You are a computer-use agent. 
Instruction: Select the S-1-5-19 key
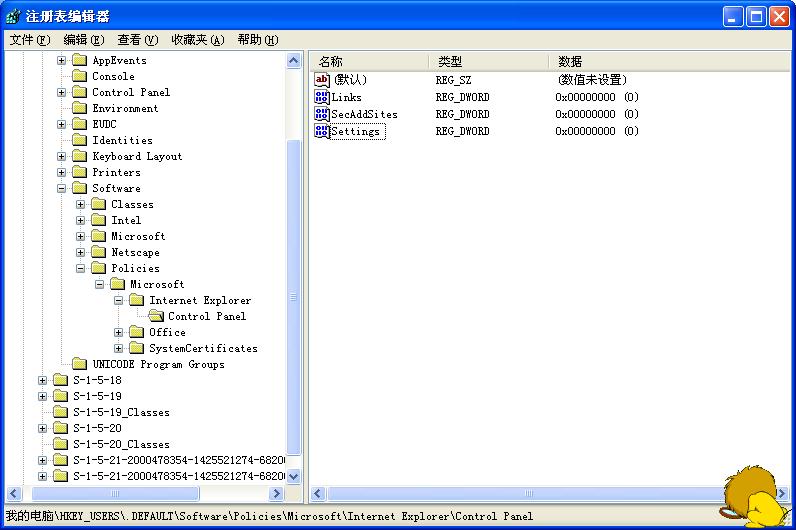tap(97, 396)
